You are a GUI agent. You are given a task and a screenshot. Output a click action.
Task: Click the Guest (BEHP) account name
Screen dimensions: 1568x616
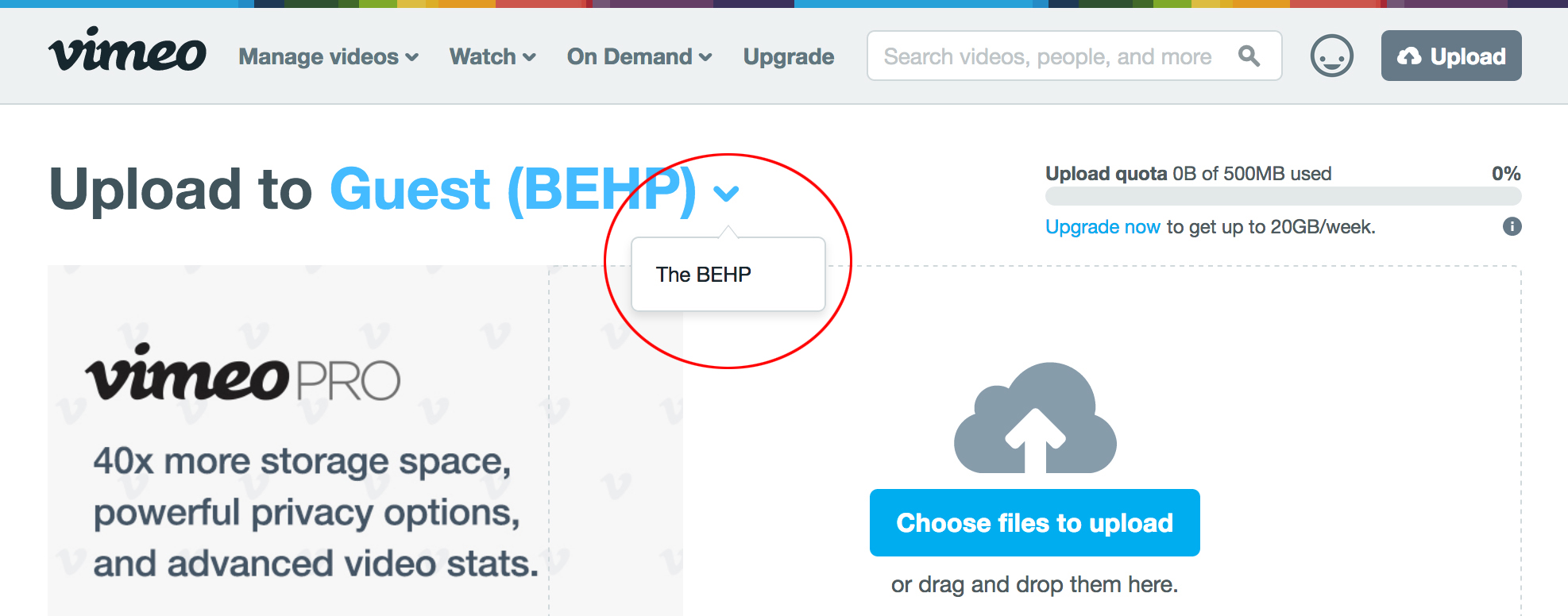(512, 190)
